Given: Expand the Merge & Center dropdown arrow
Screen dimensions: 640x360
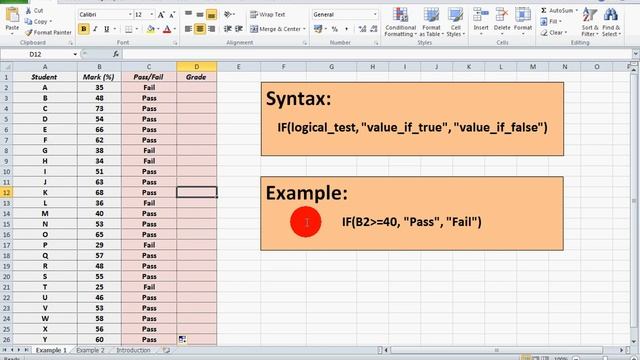Looking at the screenshot, I should pyautogui.click(x=304, y=29).
